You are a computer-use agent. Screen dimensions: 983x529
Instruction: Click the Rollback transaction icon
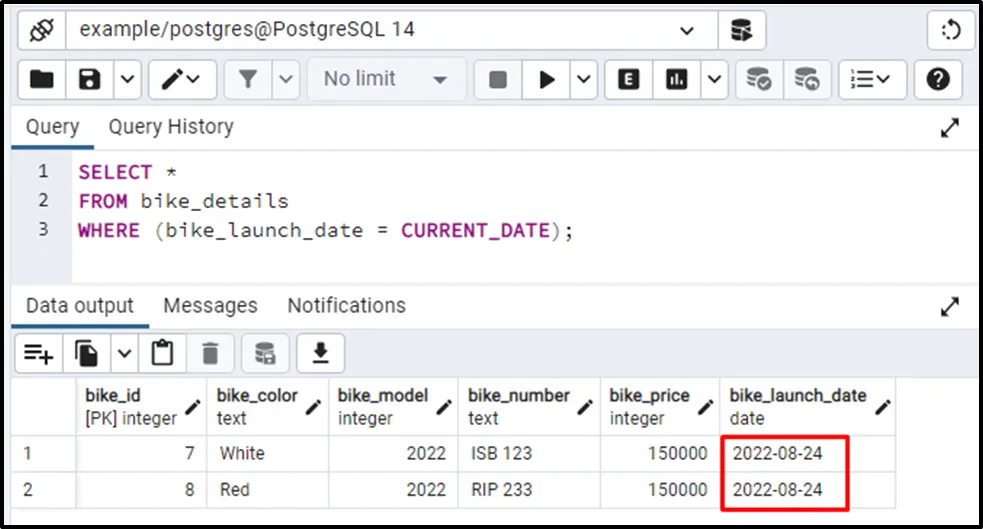[806, 79]
